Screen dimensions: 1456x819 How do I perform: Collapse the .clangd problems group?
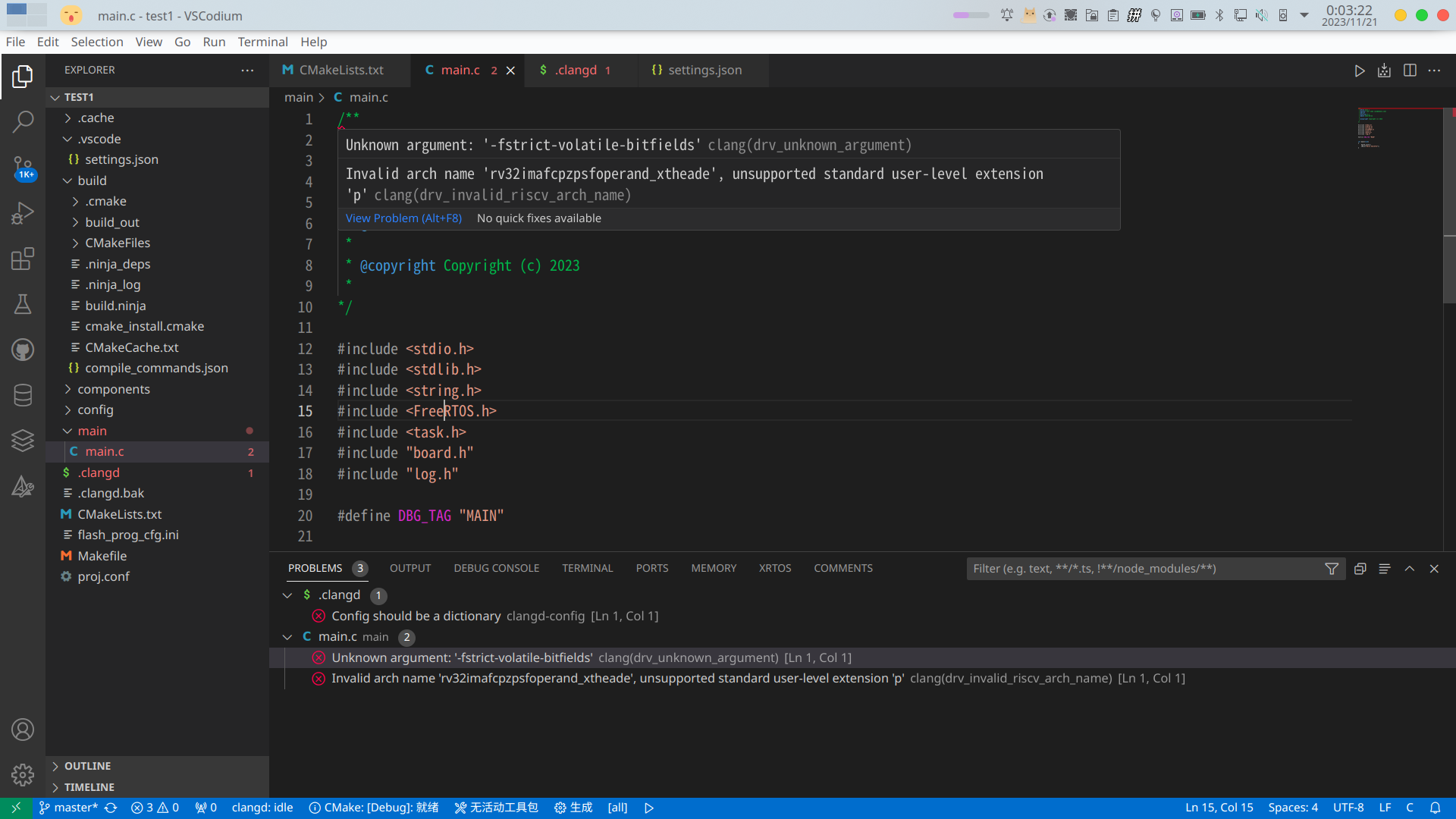click(287, 595)
